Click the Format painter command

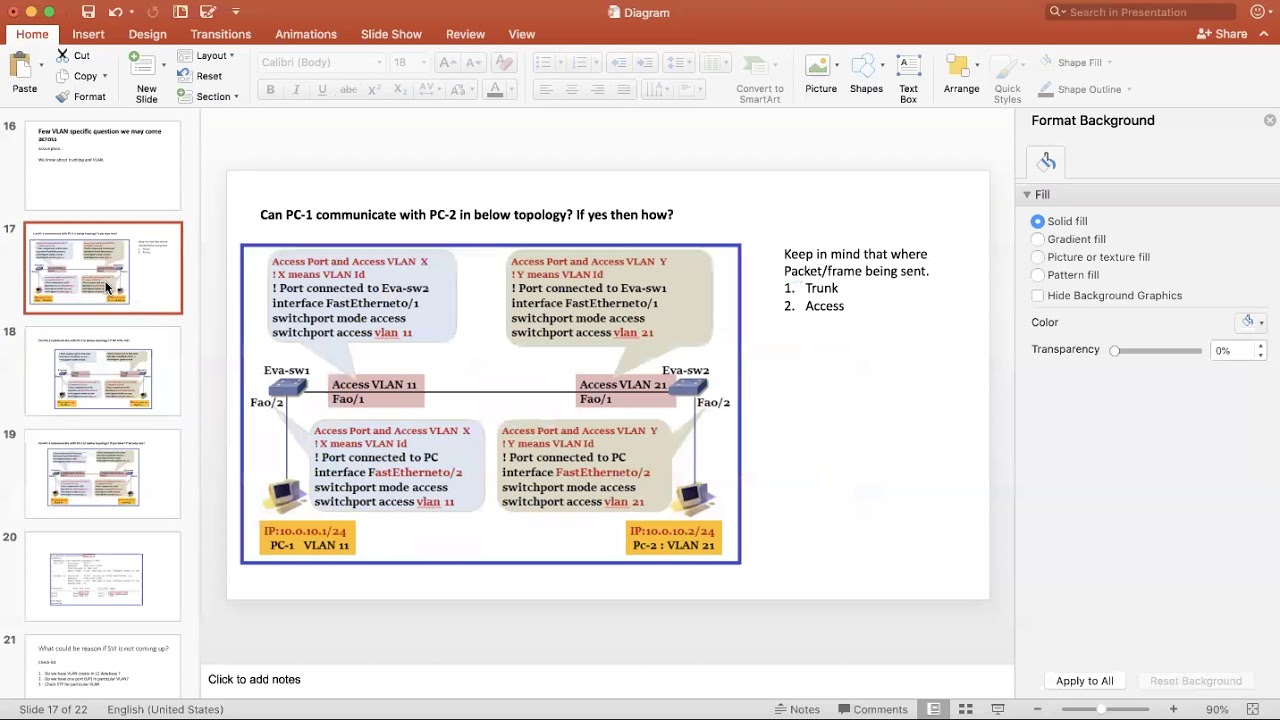[x=81, y=97]
